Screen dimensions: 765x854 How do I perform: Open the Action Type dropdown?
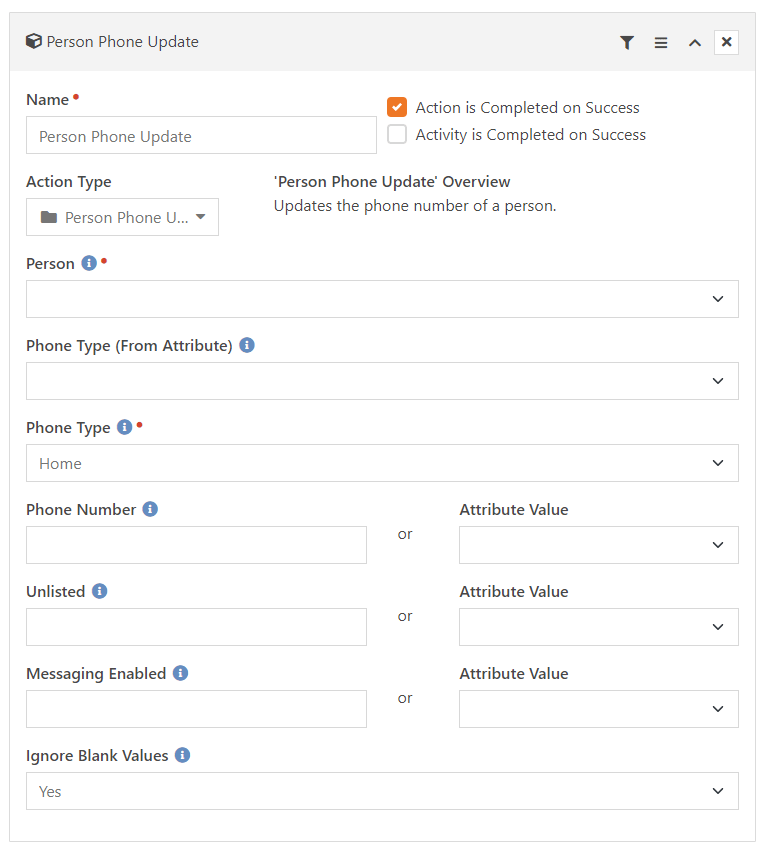(x=122, y=217)
